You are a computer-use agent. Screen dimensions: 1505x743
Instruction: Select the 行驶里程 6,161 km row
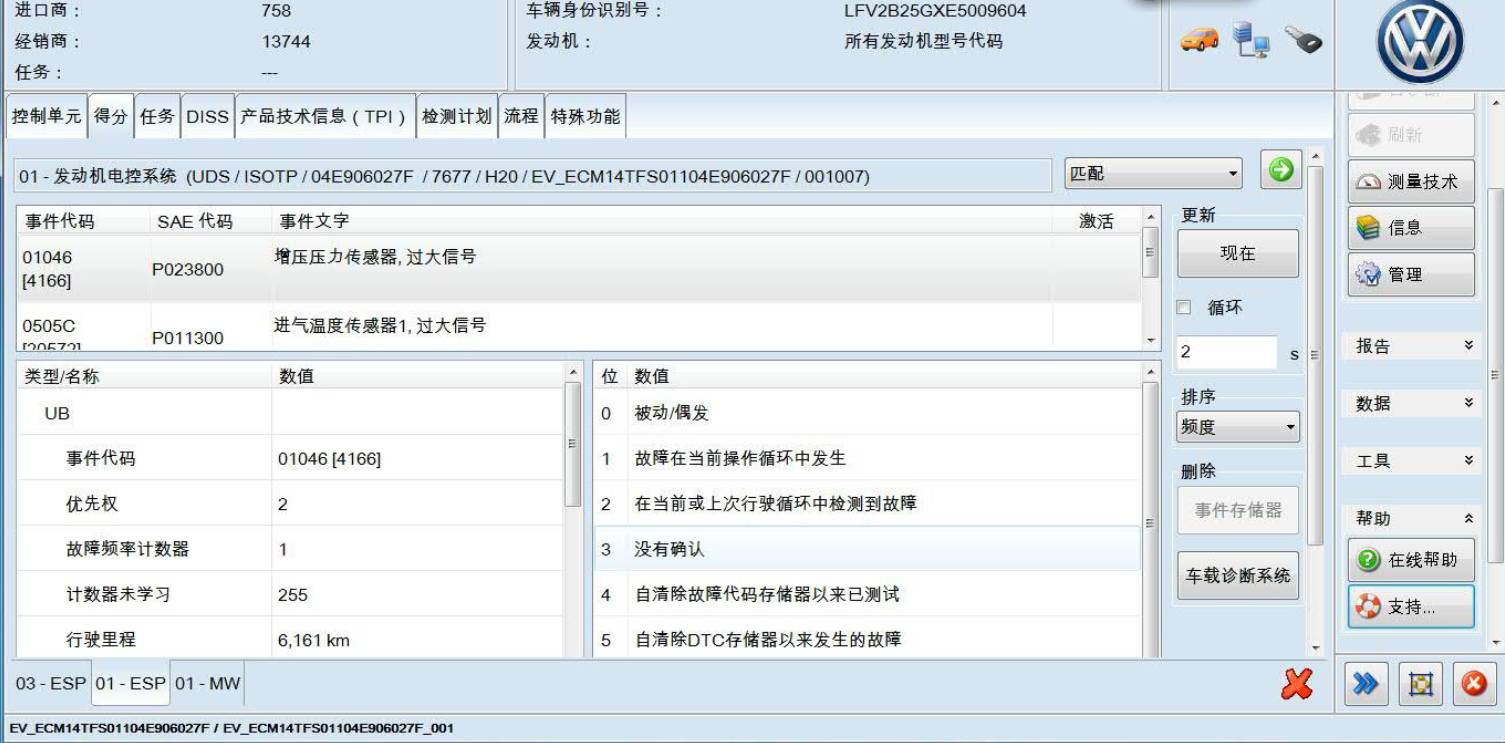coord(291,639)
